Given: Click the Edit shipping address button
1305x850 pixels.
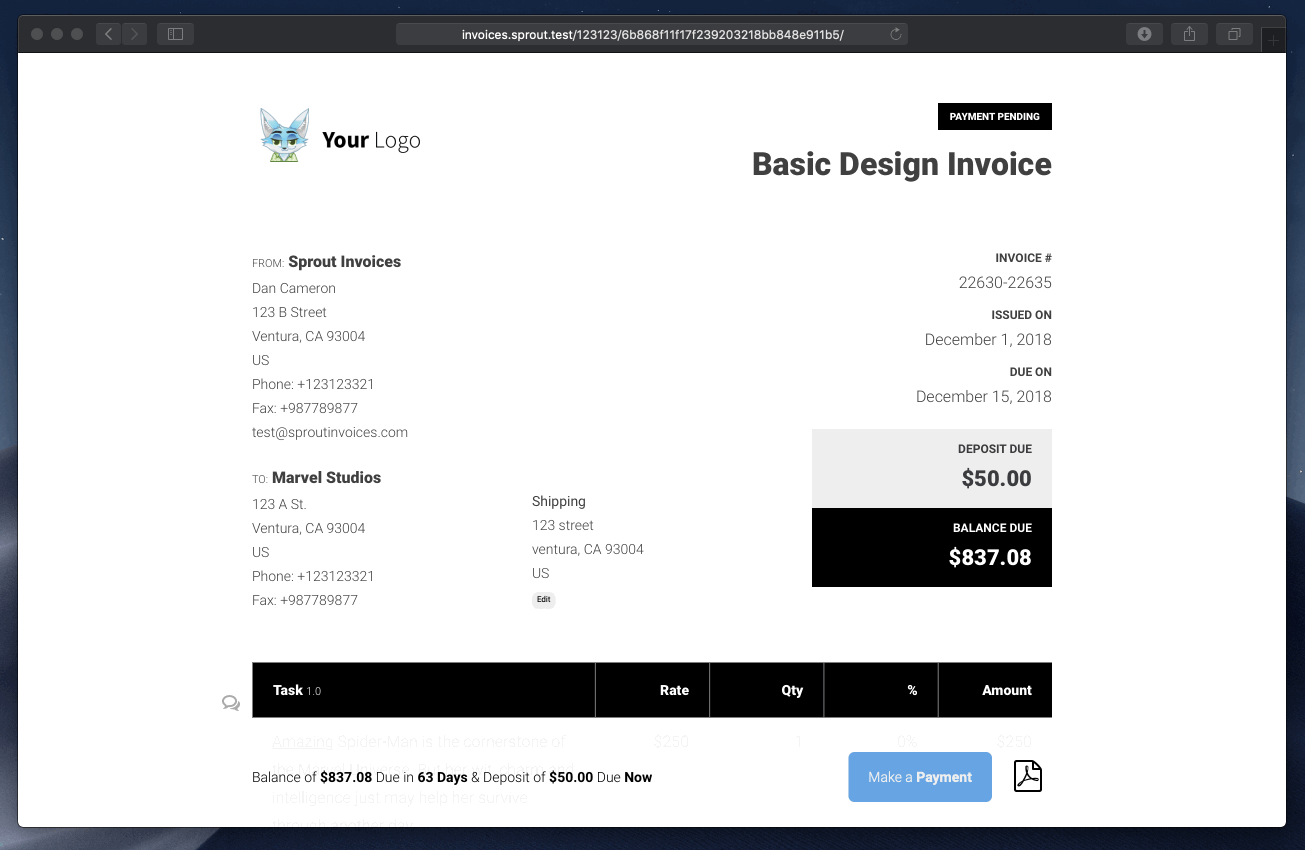Looking at the screenshot, I should coord(543,600).
